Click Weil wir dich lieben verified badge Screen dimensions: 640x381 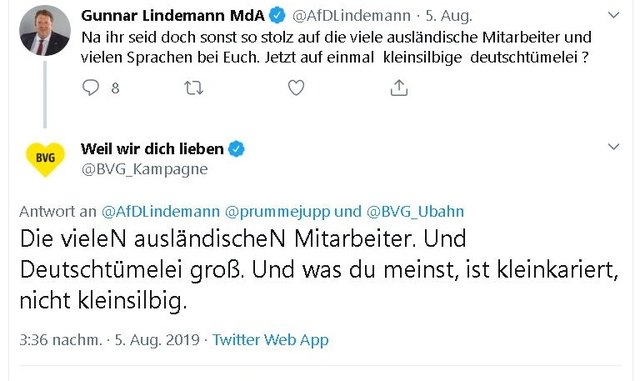[x=236, y=149]
